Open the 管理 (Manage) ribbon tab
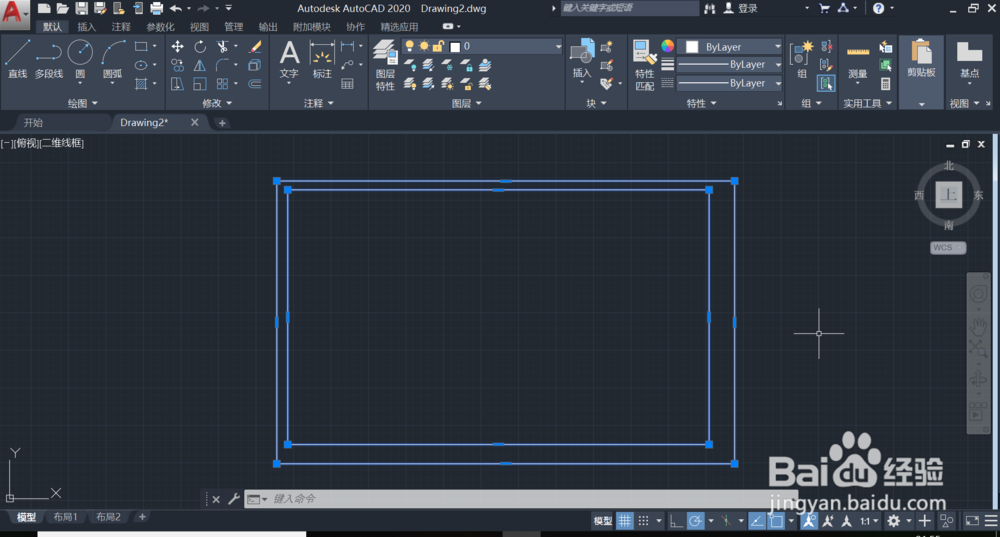Image resolution: width=1000 pixels, height=537 pixels. point(233,27)
